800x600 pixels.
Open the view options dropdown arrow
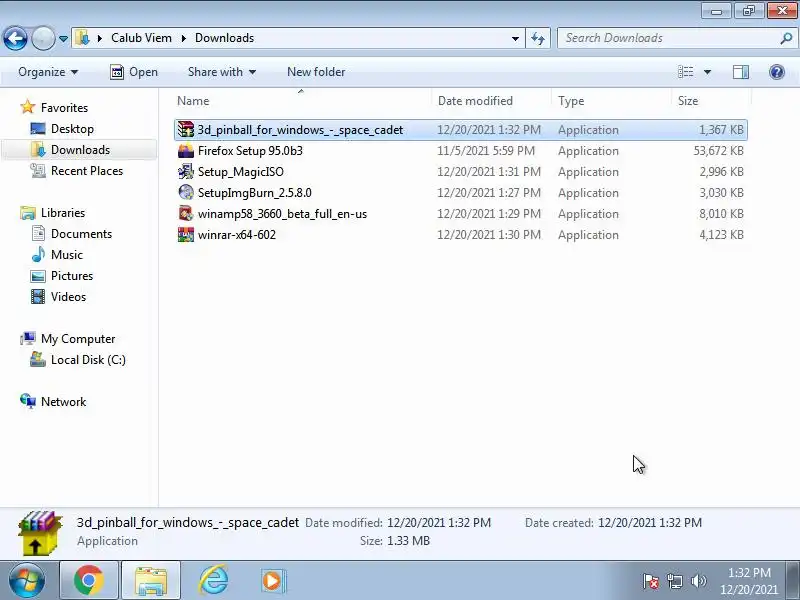point(707,72)
